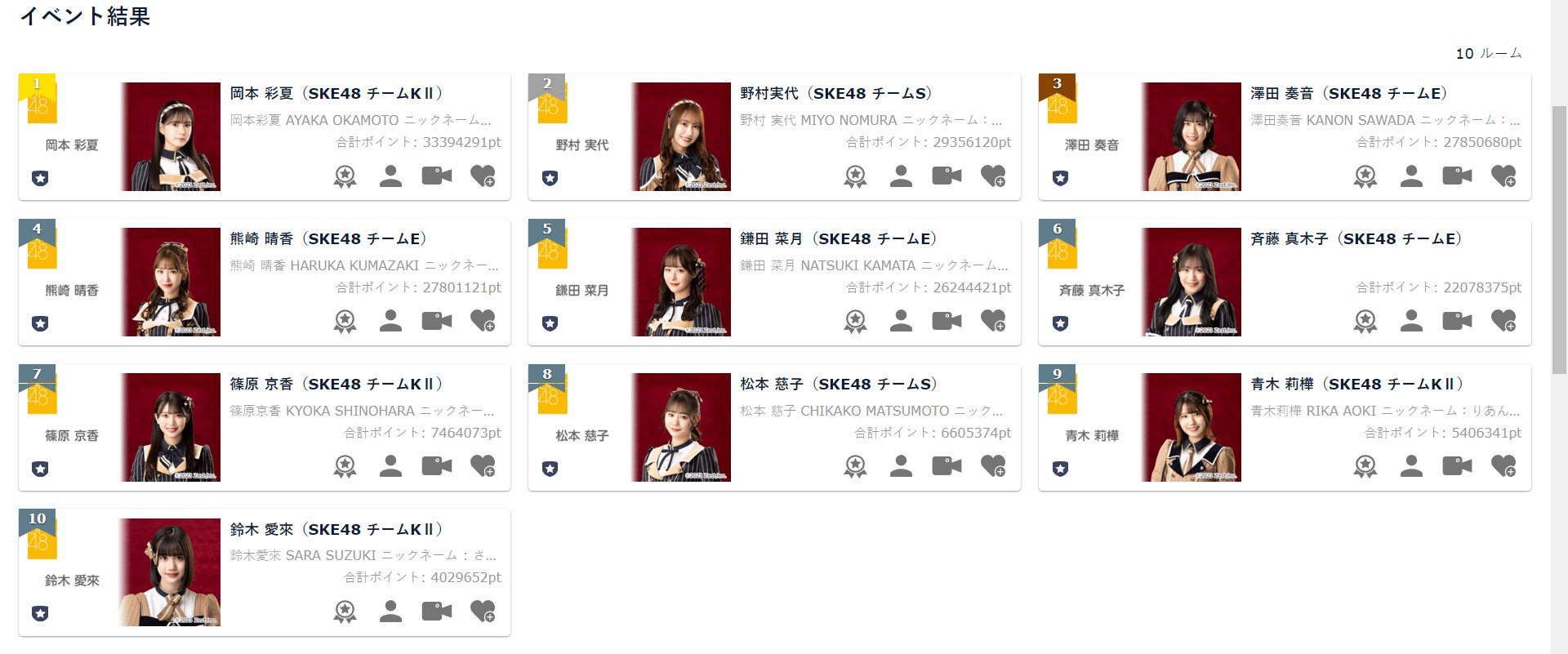Open video camera icon for 鈴木 愛來

[x=436, y=612]
